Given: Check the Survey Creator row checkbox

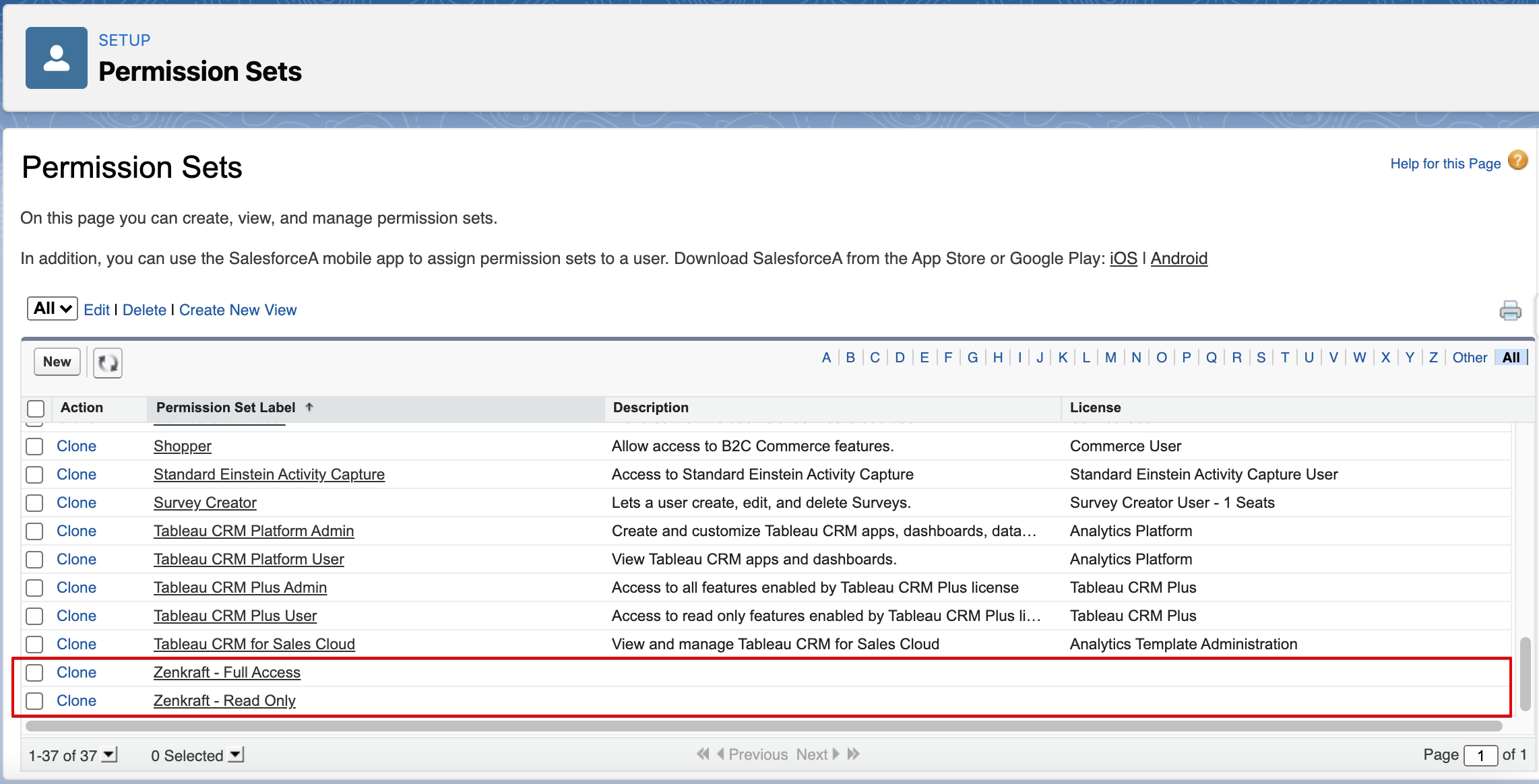Looking at the screenshot, I should pyautogui.click(x=34, y=503).
